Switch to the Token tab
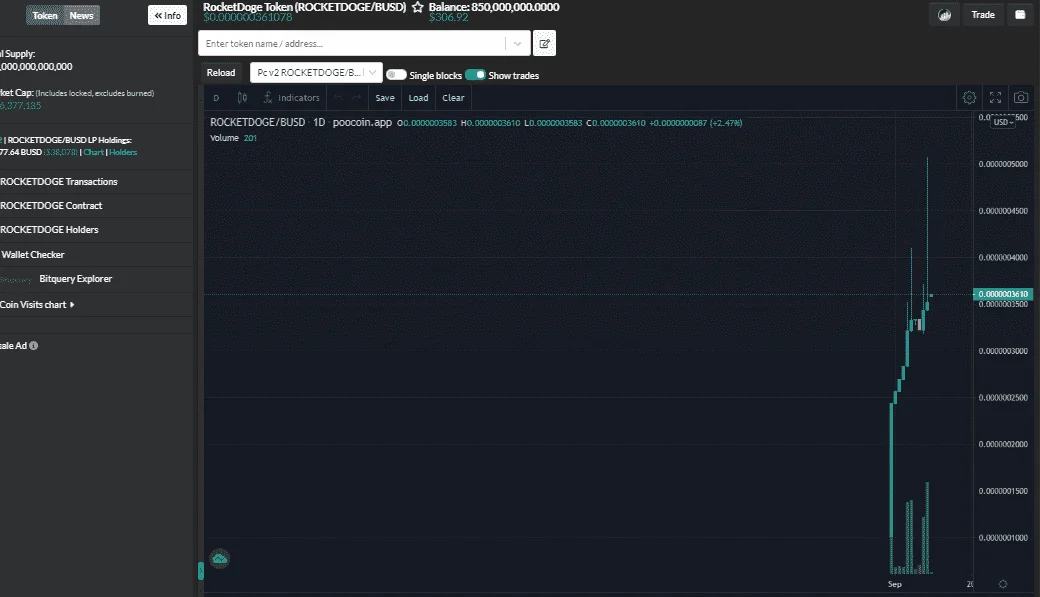 tap(45, 15)
